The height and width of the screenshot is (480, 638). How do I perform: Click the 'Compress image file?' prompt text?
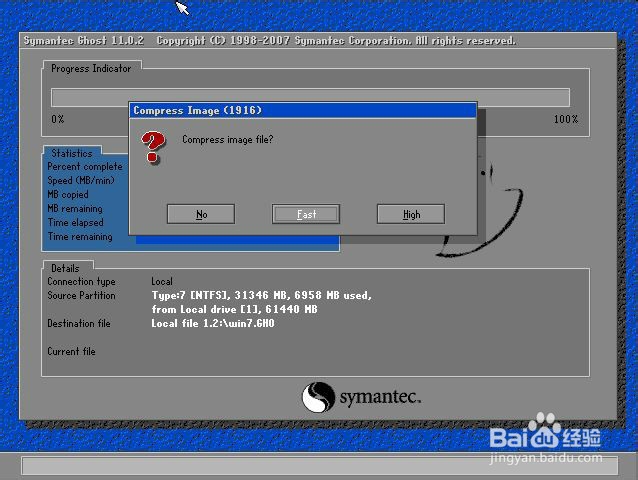[227, 140]
